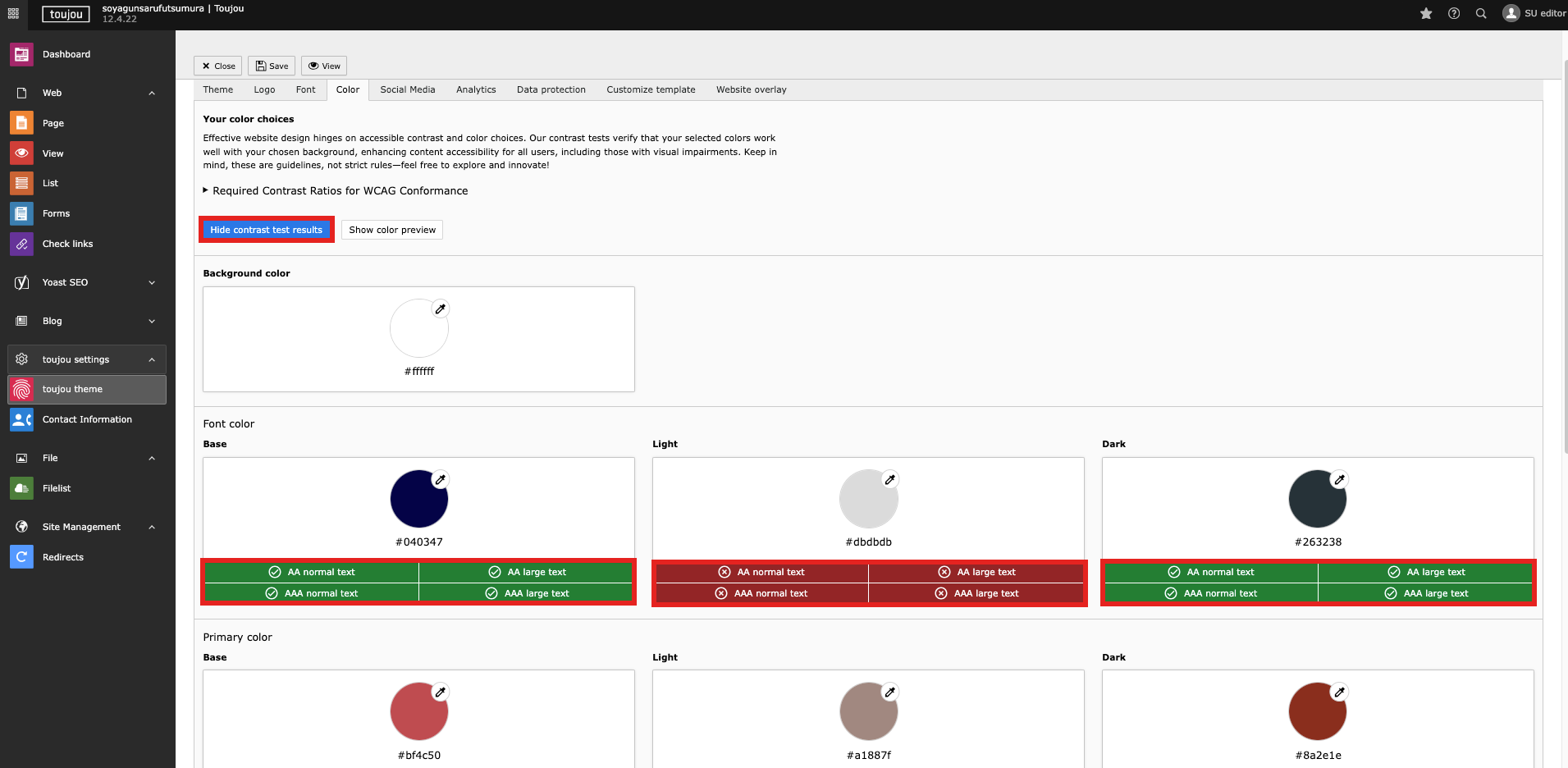This screenshot has width=1568, height=768.
Task: Click the Close button
Action: [x=218, y=66]
